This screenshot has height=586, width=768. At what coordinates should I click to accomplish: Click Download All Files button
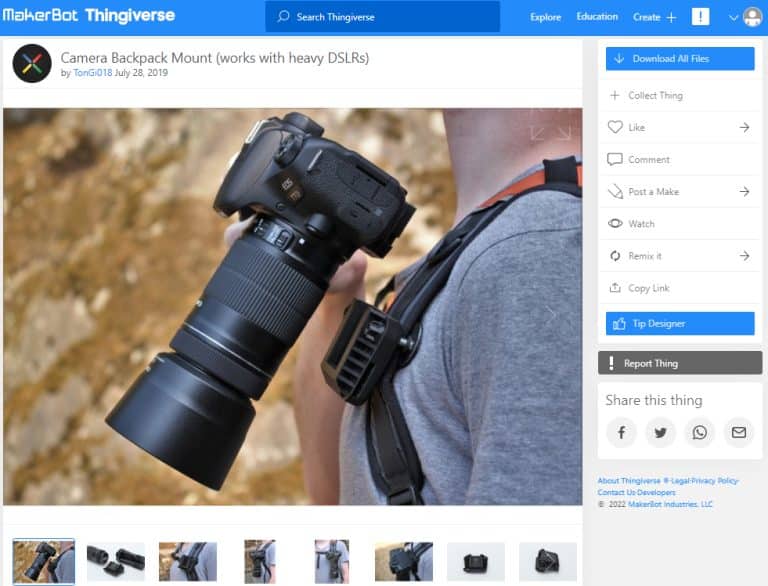680,59
